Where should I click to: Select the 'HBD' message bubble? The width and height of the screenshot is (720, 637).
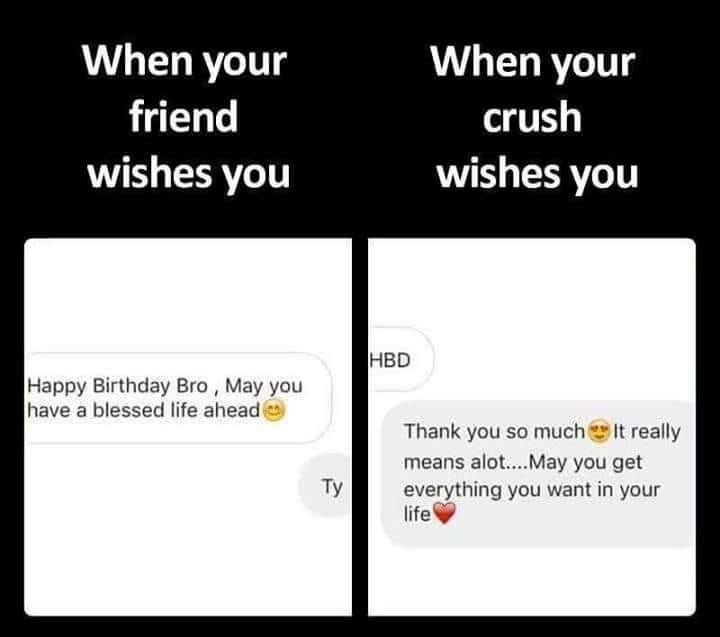[401, 359]
